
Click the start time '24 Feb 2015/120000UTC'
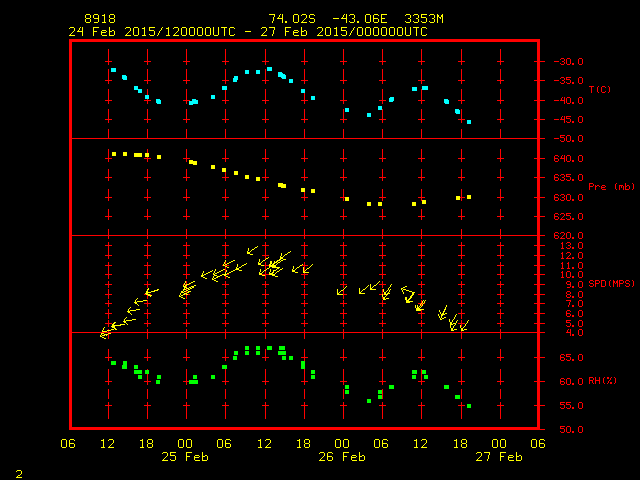152,32
